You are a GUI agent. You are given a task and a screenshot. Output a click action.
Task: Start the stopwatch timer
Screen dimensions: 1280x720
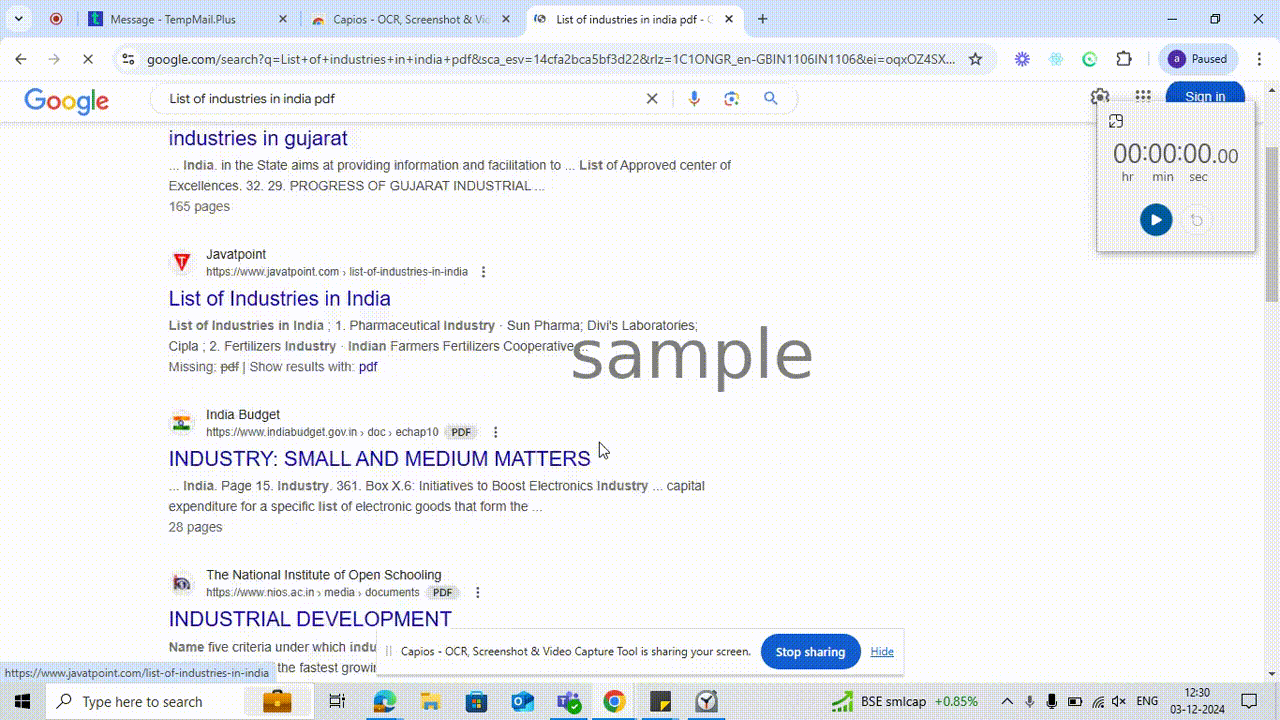pyautogui.click(x=1156, y=220)
